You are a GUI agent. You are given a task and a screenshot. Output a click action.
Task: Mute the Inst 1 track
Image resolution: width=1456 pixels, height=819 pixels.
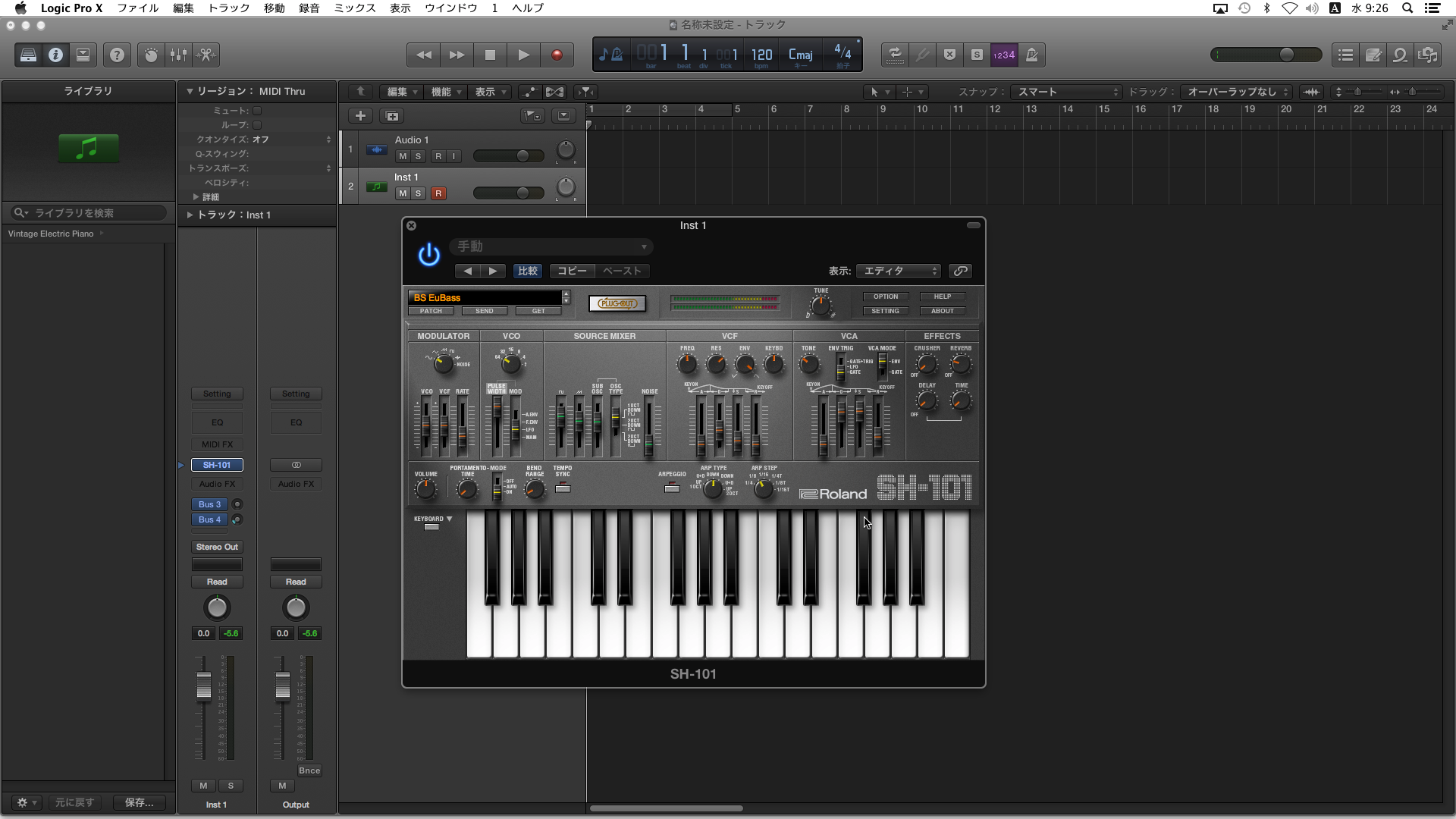403,193
